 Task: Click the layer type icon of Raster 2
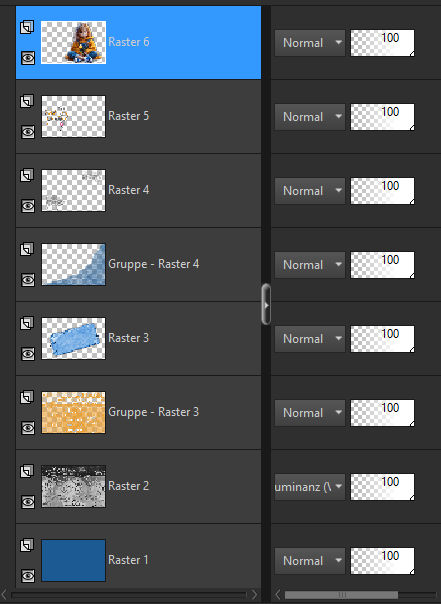pos(27,471)
